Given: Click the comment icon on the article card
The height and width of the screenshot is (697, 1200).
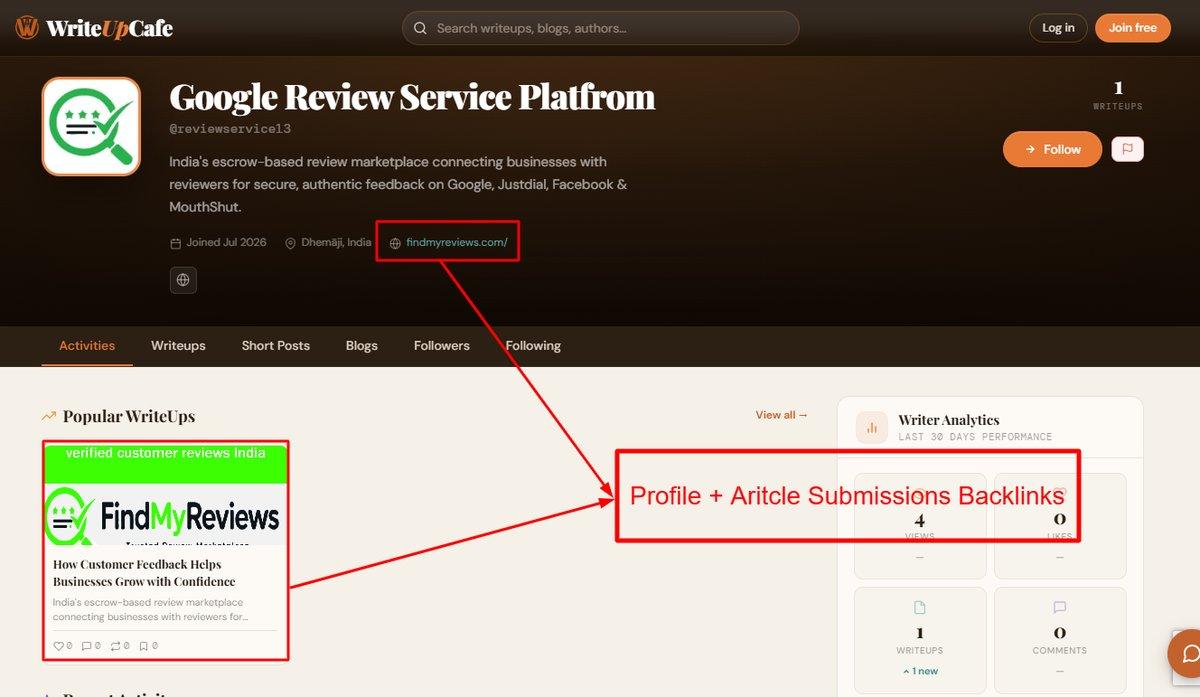Looking at the screenshot, I should (x=86, y=646).
